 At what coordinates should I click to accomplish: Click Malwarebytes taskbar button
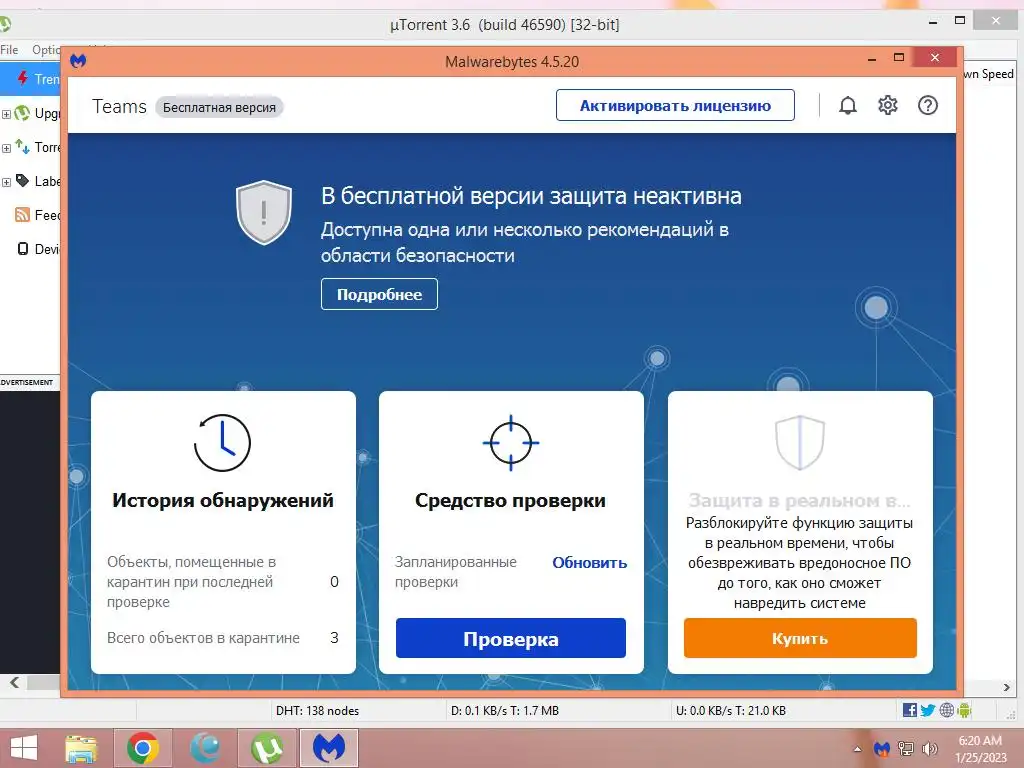click(x=328, y=748)
